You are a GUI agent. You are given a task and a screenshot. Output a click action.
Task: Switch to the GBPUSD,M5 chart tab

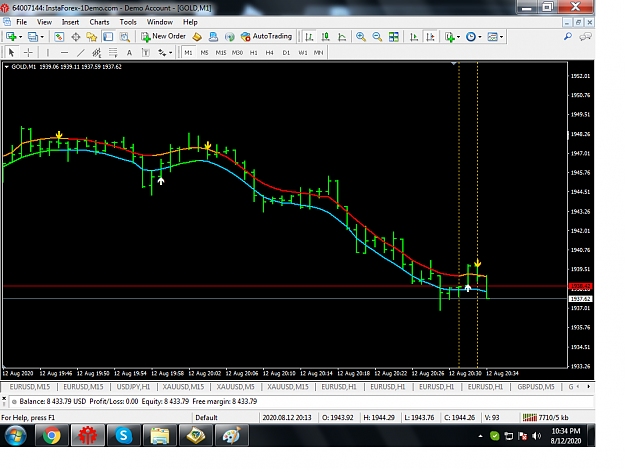point(536,387)
